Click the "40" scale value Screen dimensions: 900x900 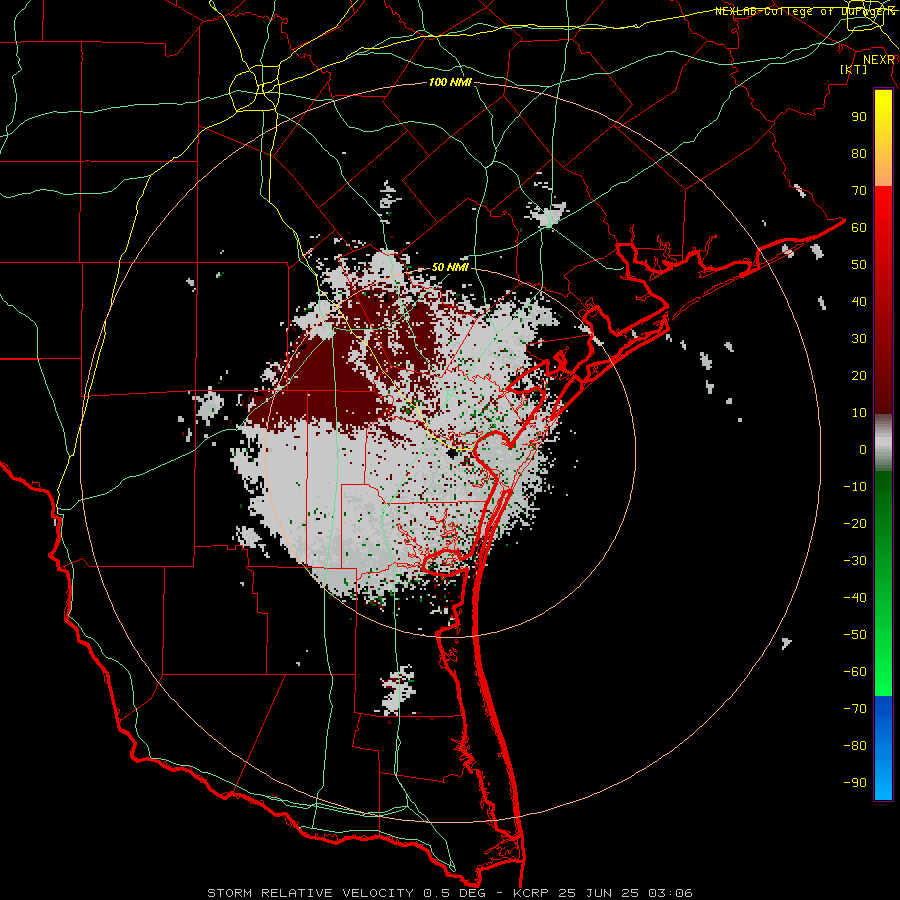tap(859, 302)
